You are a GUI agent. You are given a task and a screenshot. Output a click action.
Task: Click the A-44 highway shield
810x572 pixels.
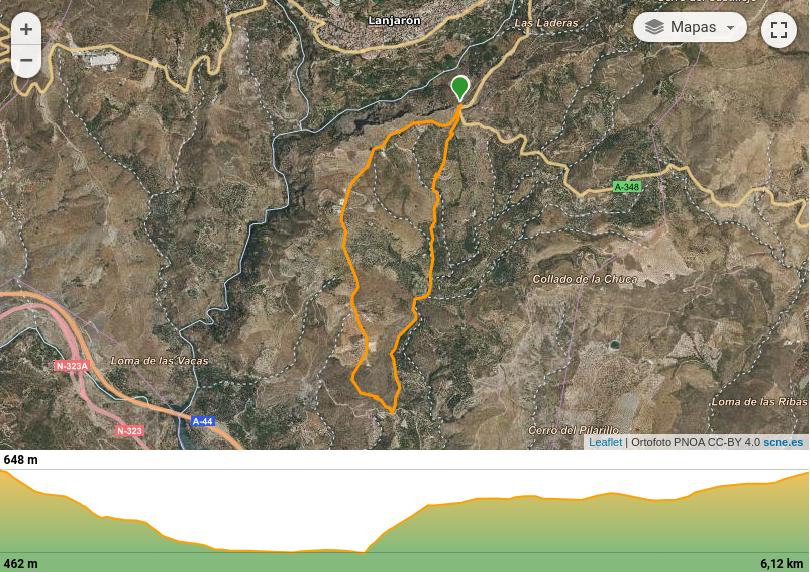(202, 421)
